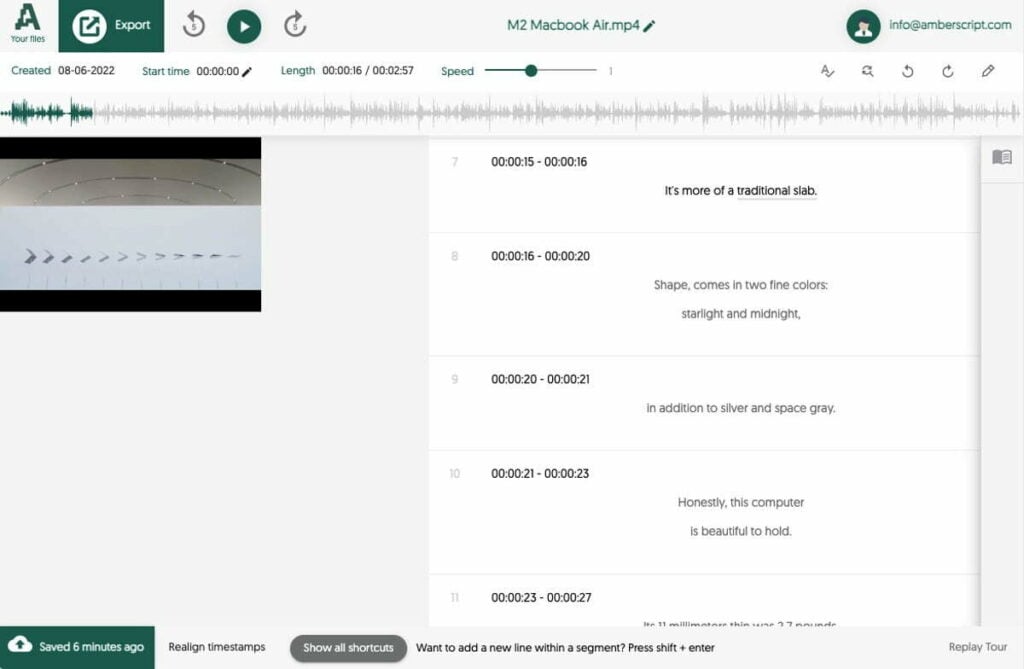Click segment number 8

[455, 256]
